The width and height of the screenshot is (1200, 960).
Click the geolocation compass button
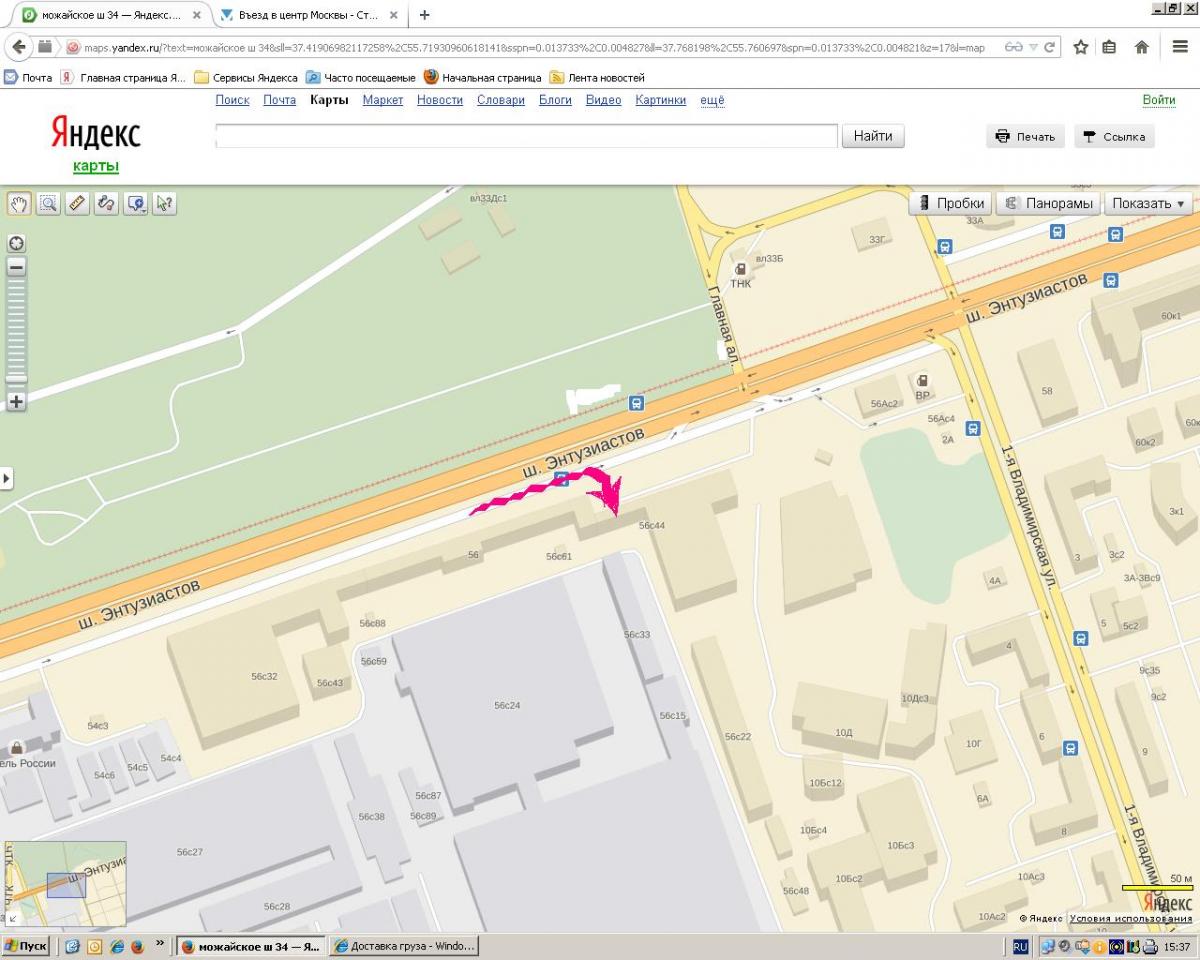[x=16, y=243]
